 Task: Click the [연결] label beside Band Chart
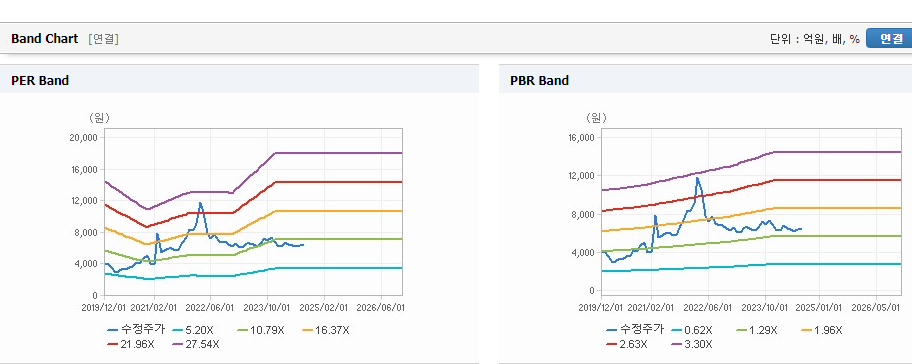pyautogui.click(x=104, y=39)
